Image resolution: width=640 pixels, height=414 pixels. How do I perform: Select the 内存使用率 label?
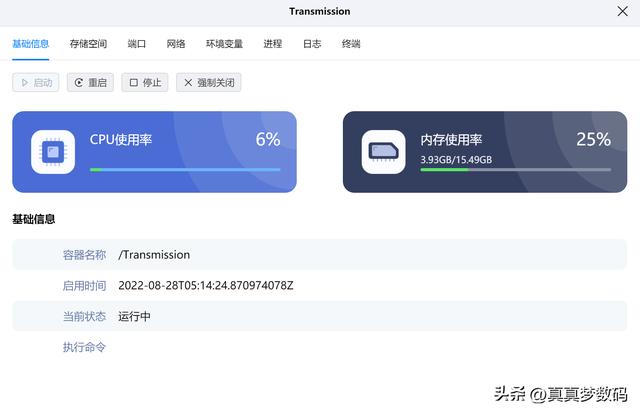click(451, 140)
